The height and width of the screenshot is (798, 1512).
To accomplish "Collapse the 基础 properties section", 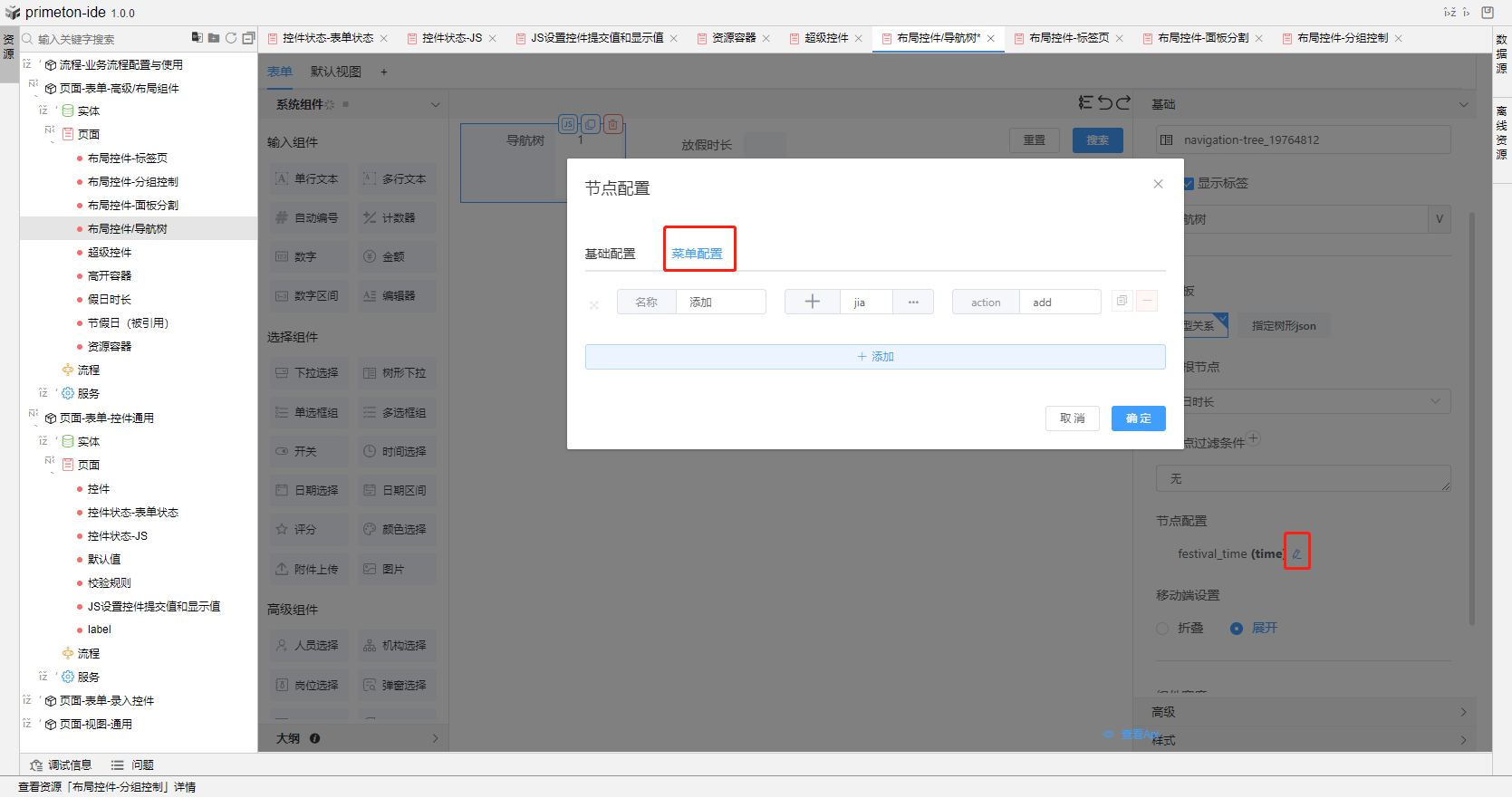I will pos(1462,104).
